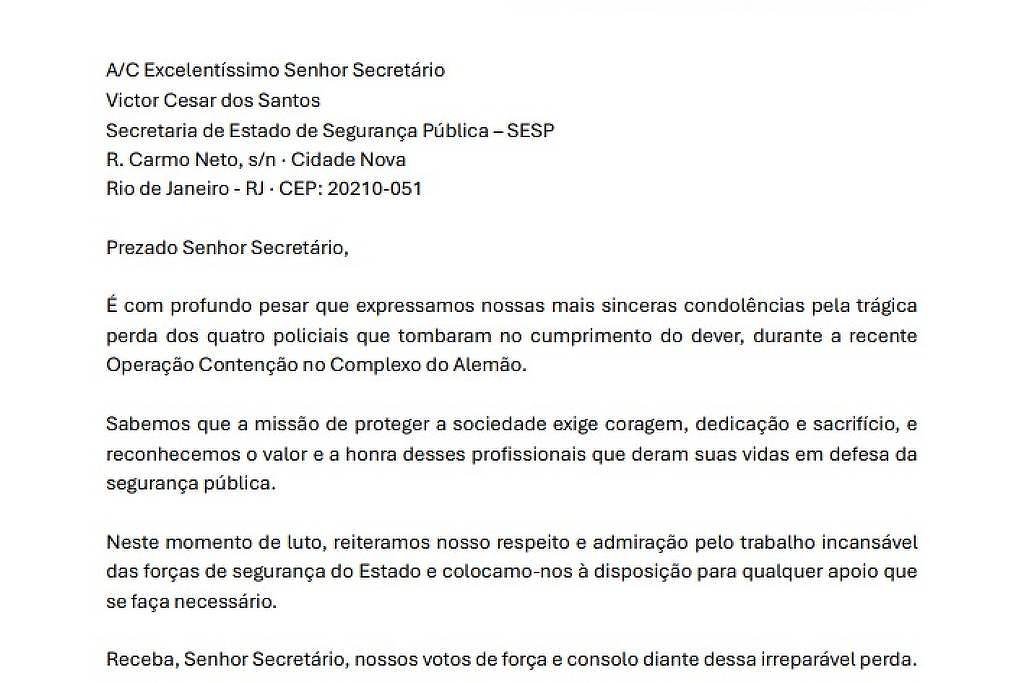Click the name "Victor Cesar dos Santos"

click(x=213, y=100)
